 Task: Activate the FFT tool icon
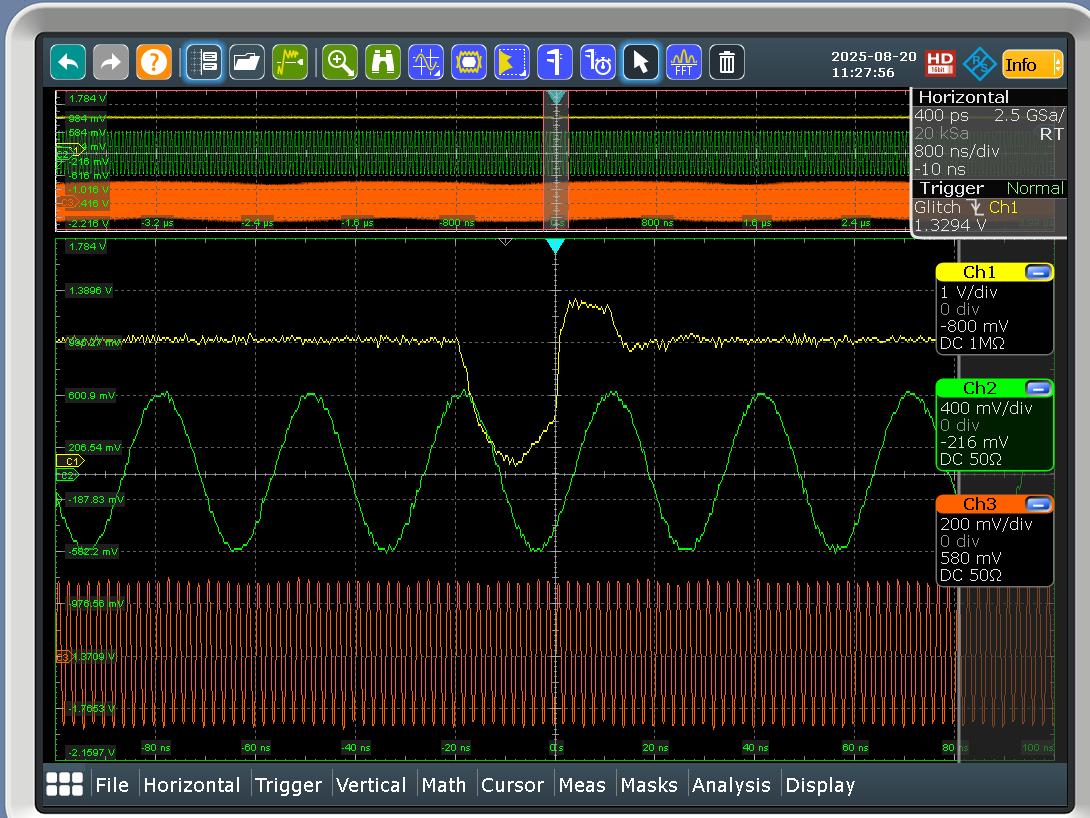point(684,63)
